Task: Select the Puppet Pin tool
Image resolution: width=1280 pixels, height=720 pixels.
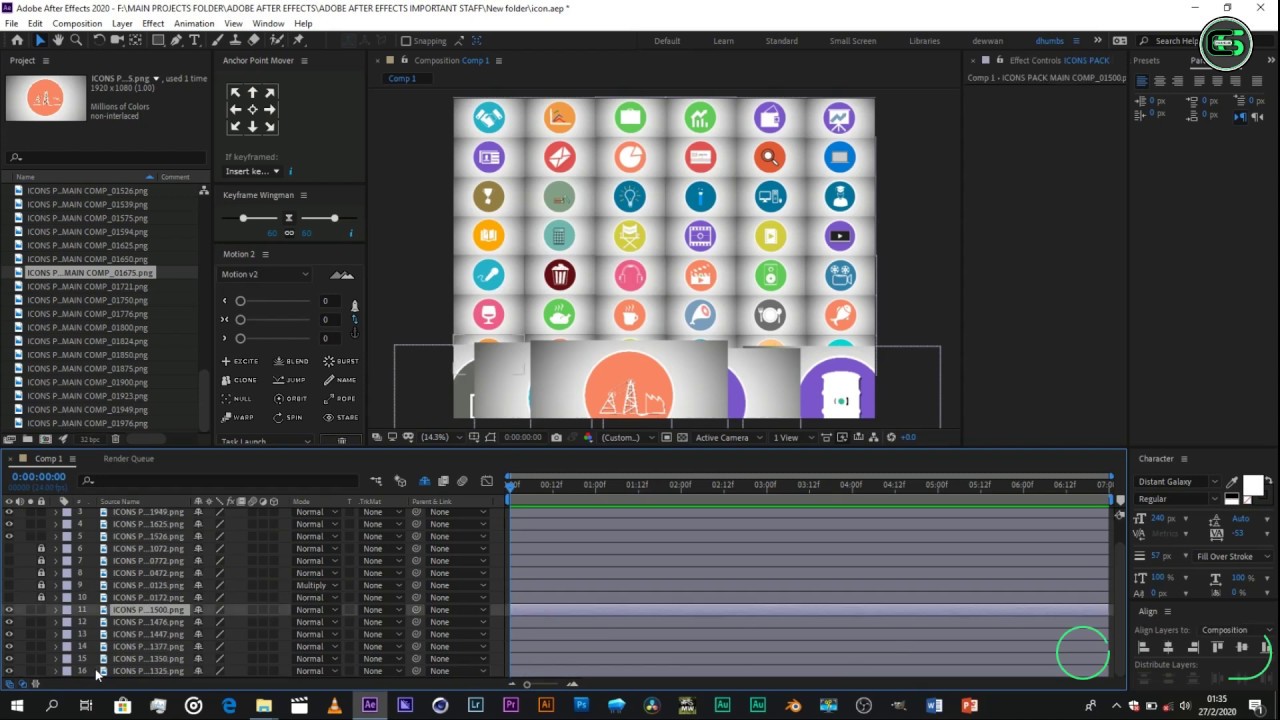Action: click(x=299, y=40)
